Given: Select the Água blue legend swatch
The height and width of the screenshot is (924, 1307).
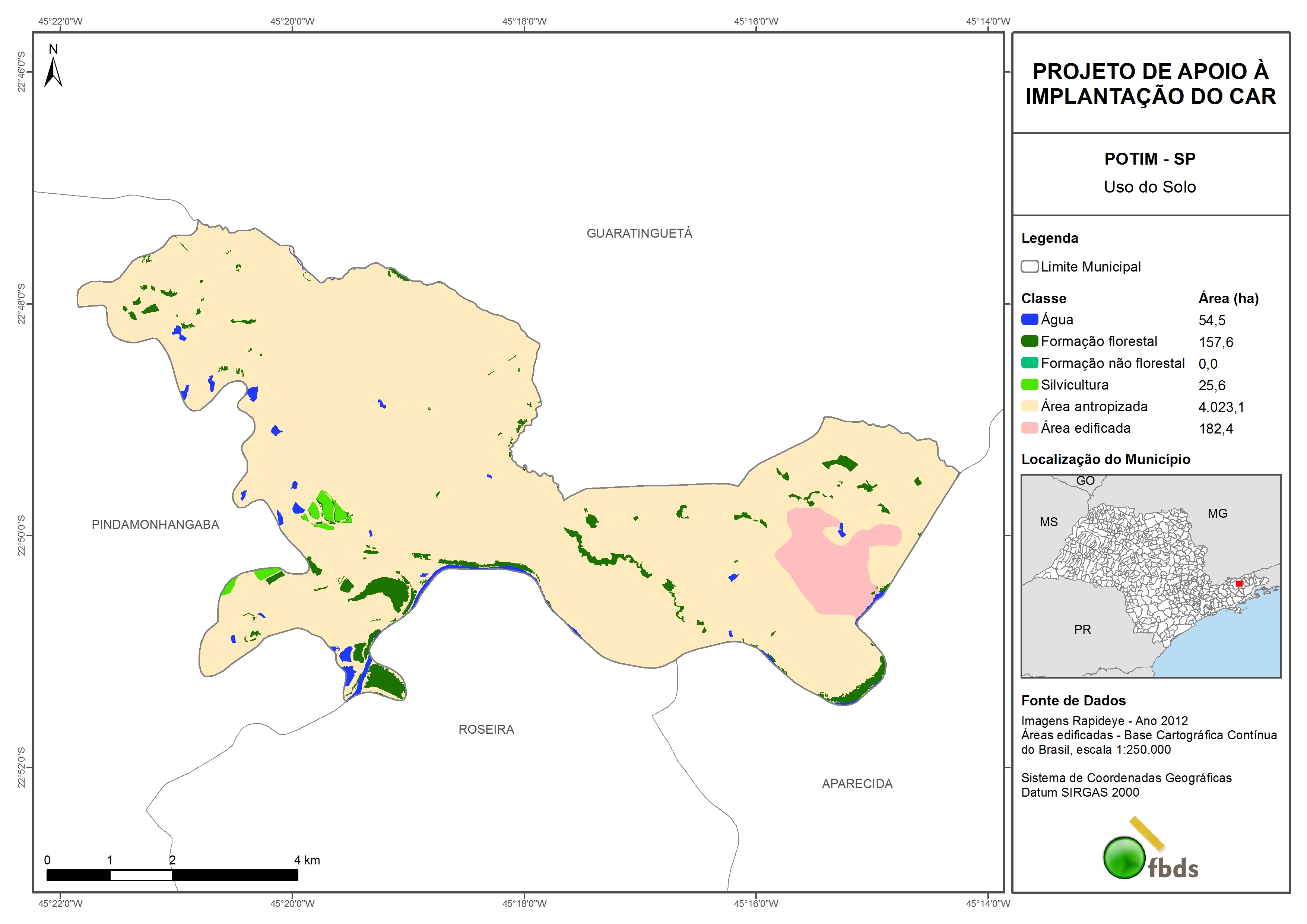Looking at the screenshot, I should (x=1029, y=320).
